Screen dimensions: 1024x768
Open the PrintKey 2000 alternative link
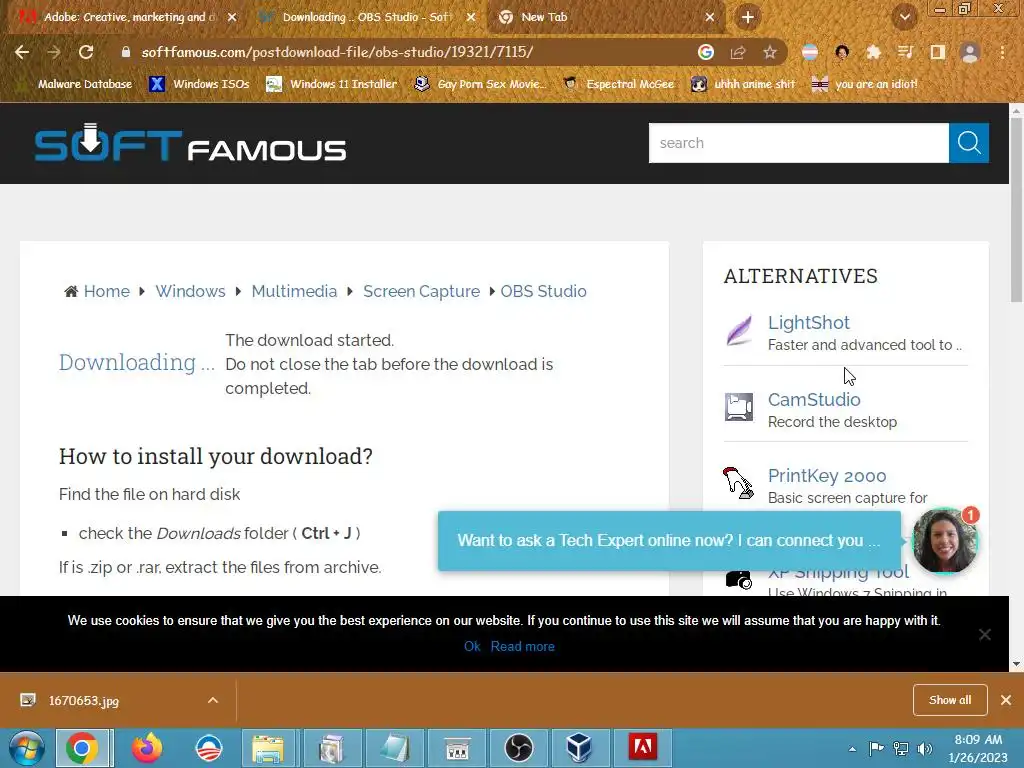827,476
